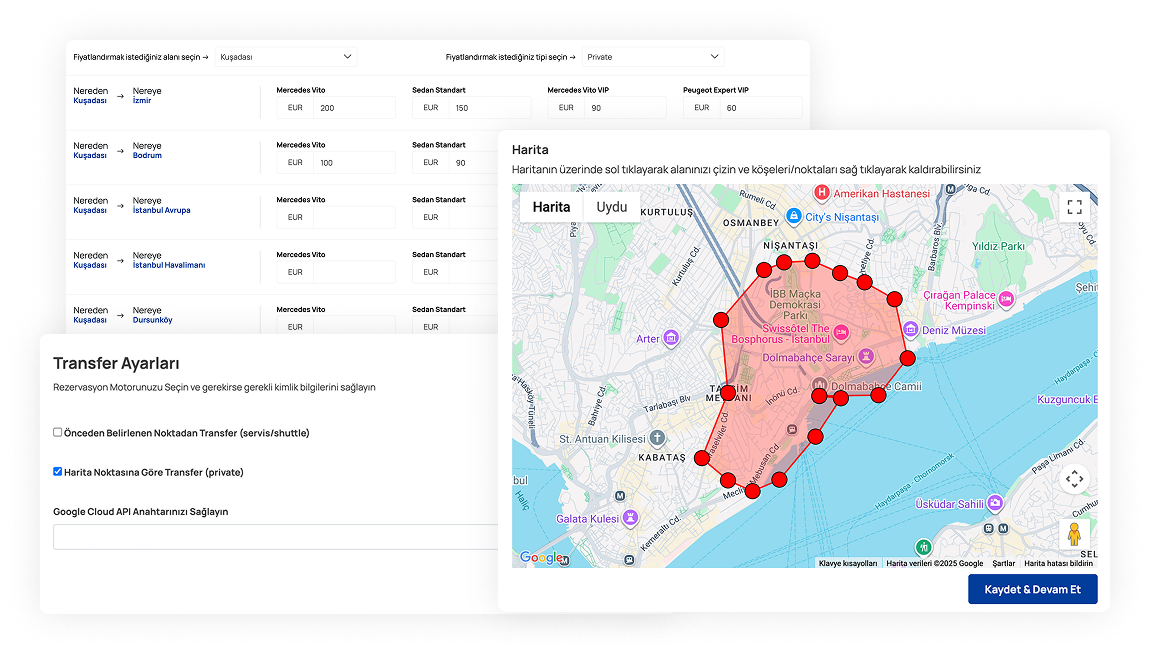The image size is (1150, 654).
Task: Open the Harita hatası bildirin link
Action: 1059,563
